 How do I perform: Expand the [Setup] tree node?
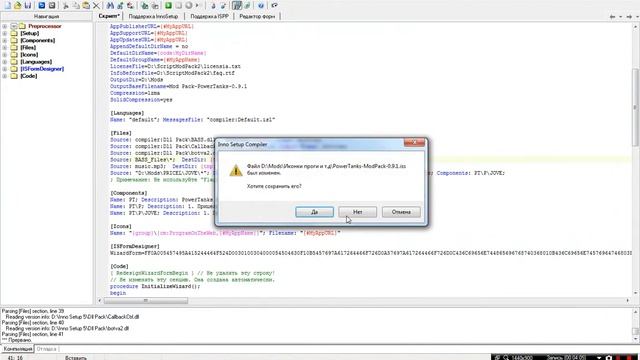(x=4, y=33)
